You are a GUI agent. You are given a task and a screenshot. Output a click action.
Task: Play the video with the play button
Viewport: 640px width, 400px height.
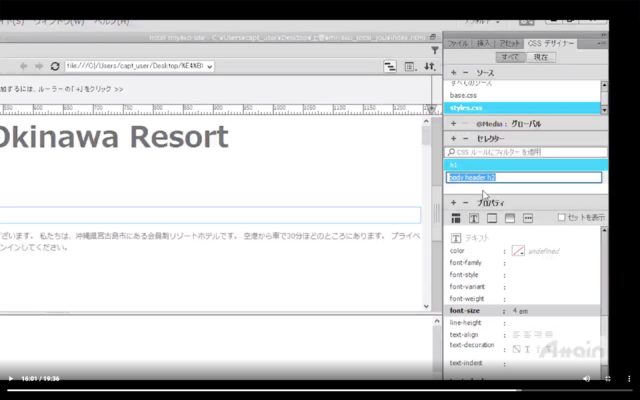tap(11, 379)
